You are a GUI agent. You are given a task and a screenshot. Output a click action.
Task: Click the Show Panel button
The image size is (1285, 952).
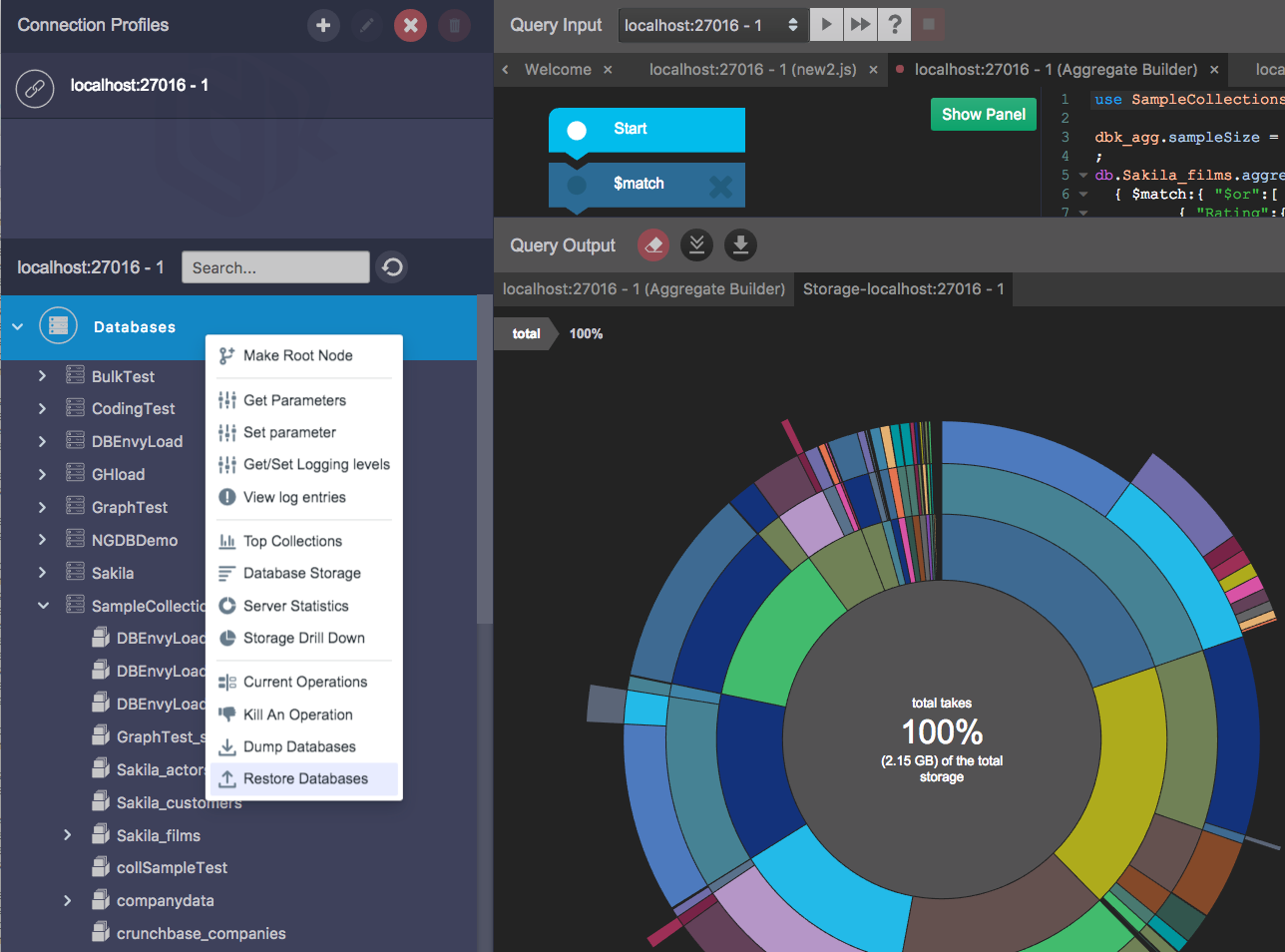(x=984, y=114)
